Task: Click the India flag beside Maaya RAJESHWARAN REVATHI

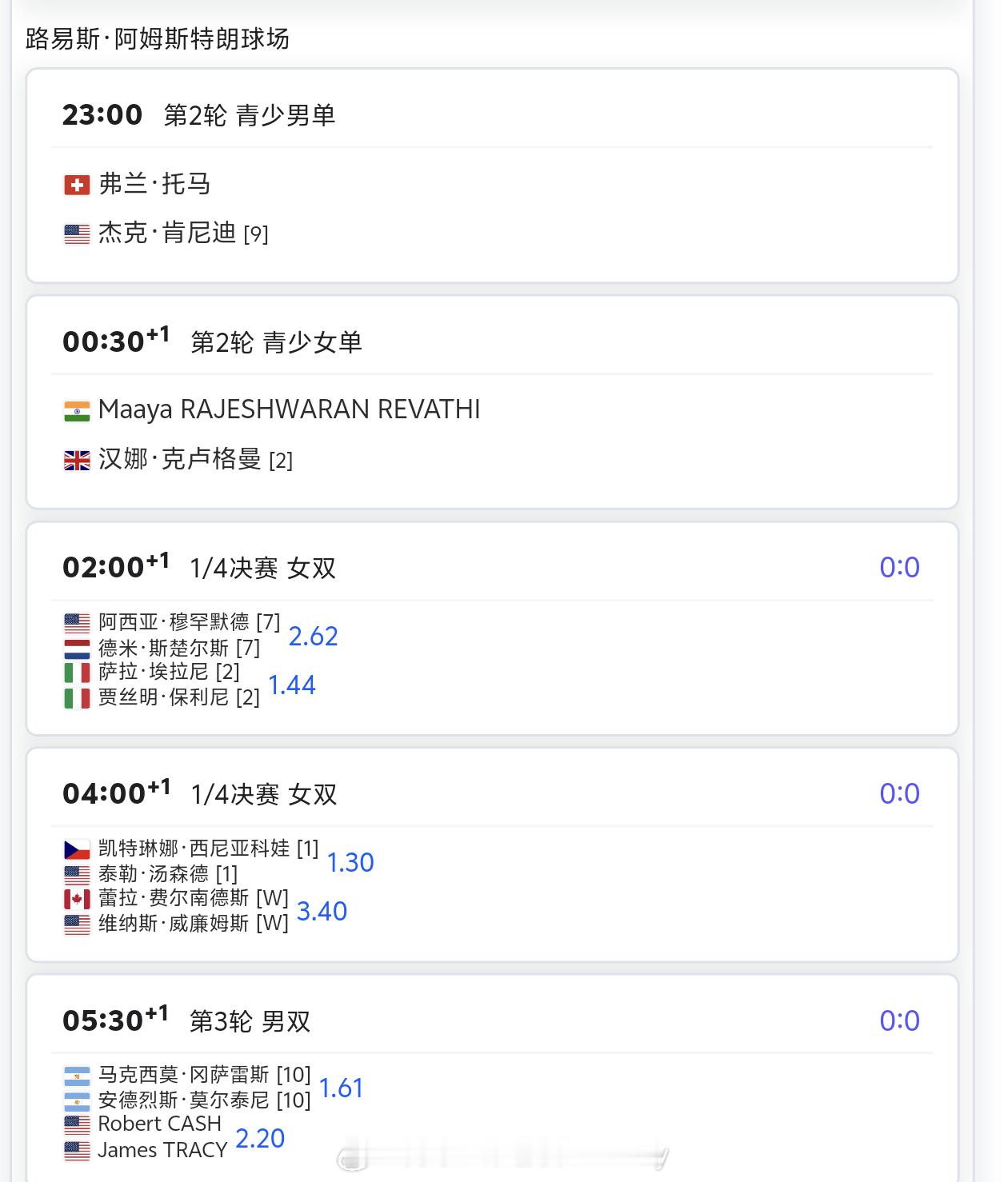Action: coord(77,411)
